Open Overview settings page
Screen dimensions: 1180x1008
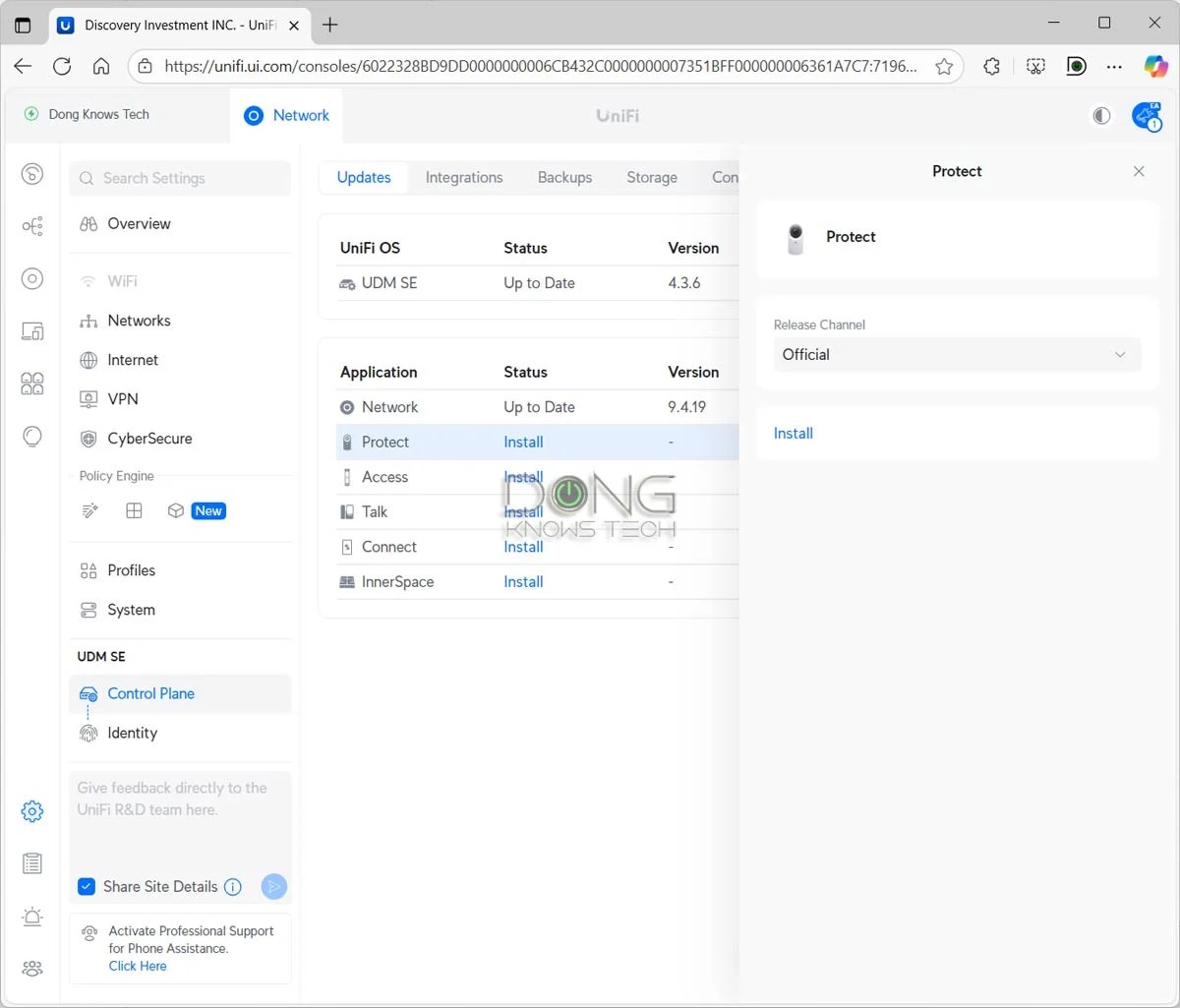180,223
